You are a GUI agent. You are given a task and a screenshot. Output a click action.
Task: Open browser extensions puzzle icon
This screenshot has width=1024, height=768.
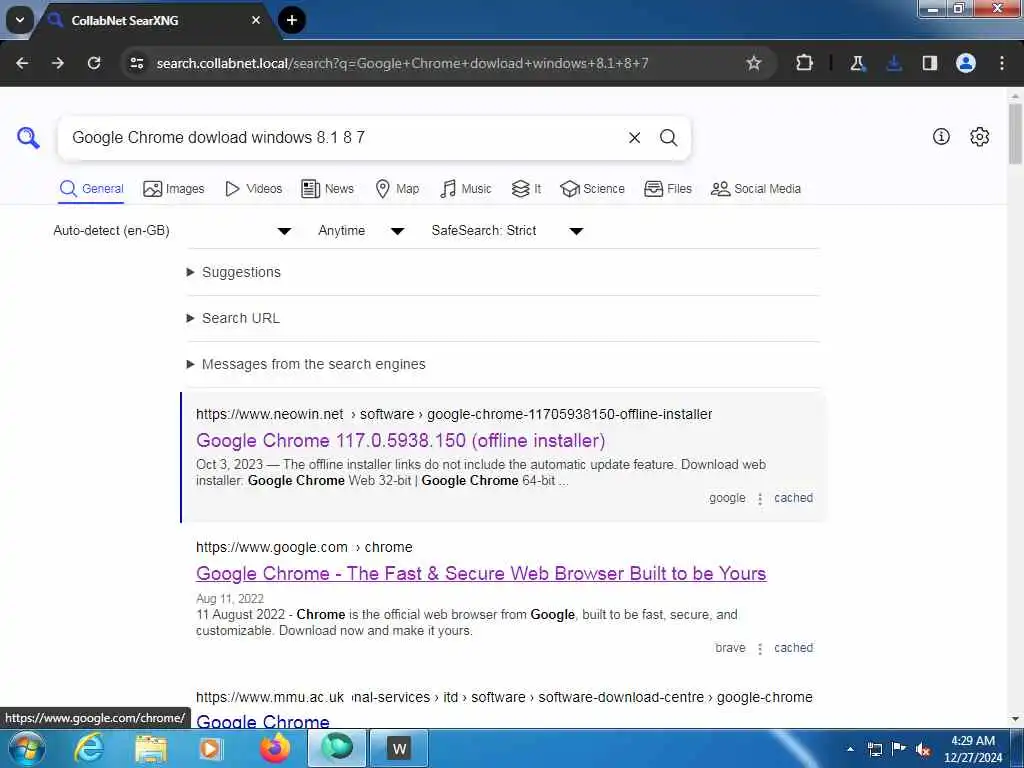(x=805, y=63)
